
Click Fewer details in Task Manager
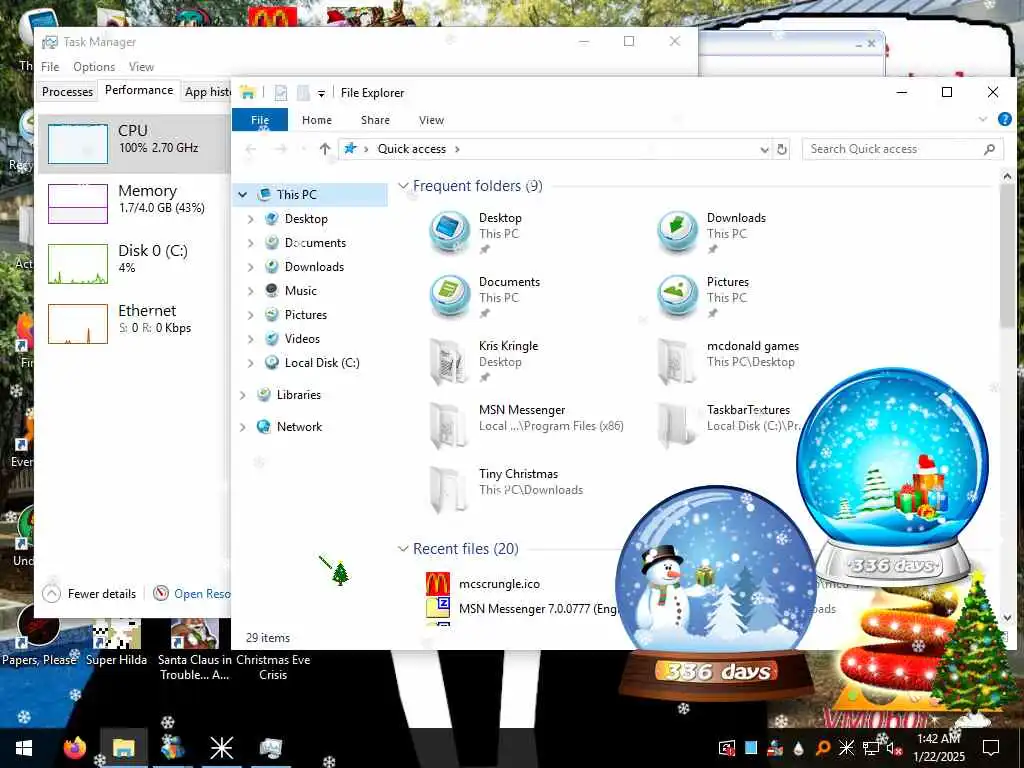point(89,594)
